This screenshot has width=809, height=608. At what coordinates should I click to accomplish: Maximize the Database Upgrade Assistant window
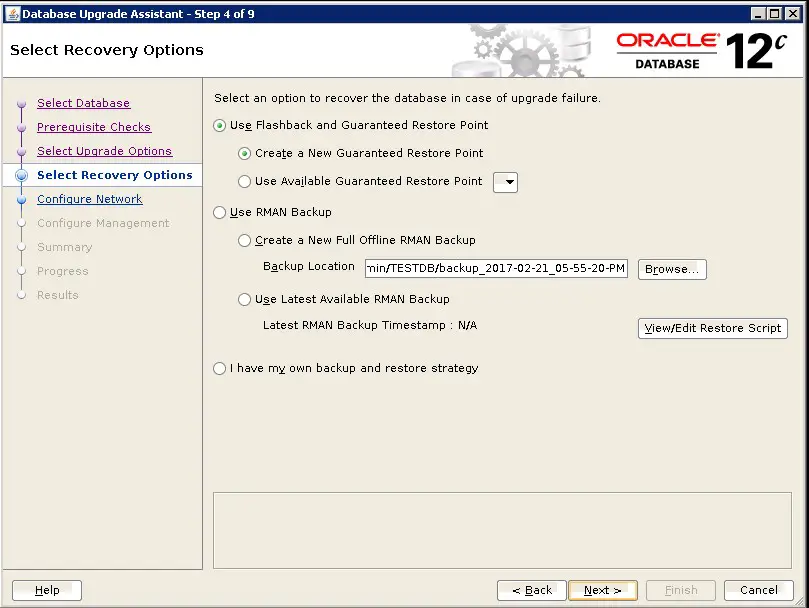(775, 14)
